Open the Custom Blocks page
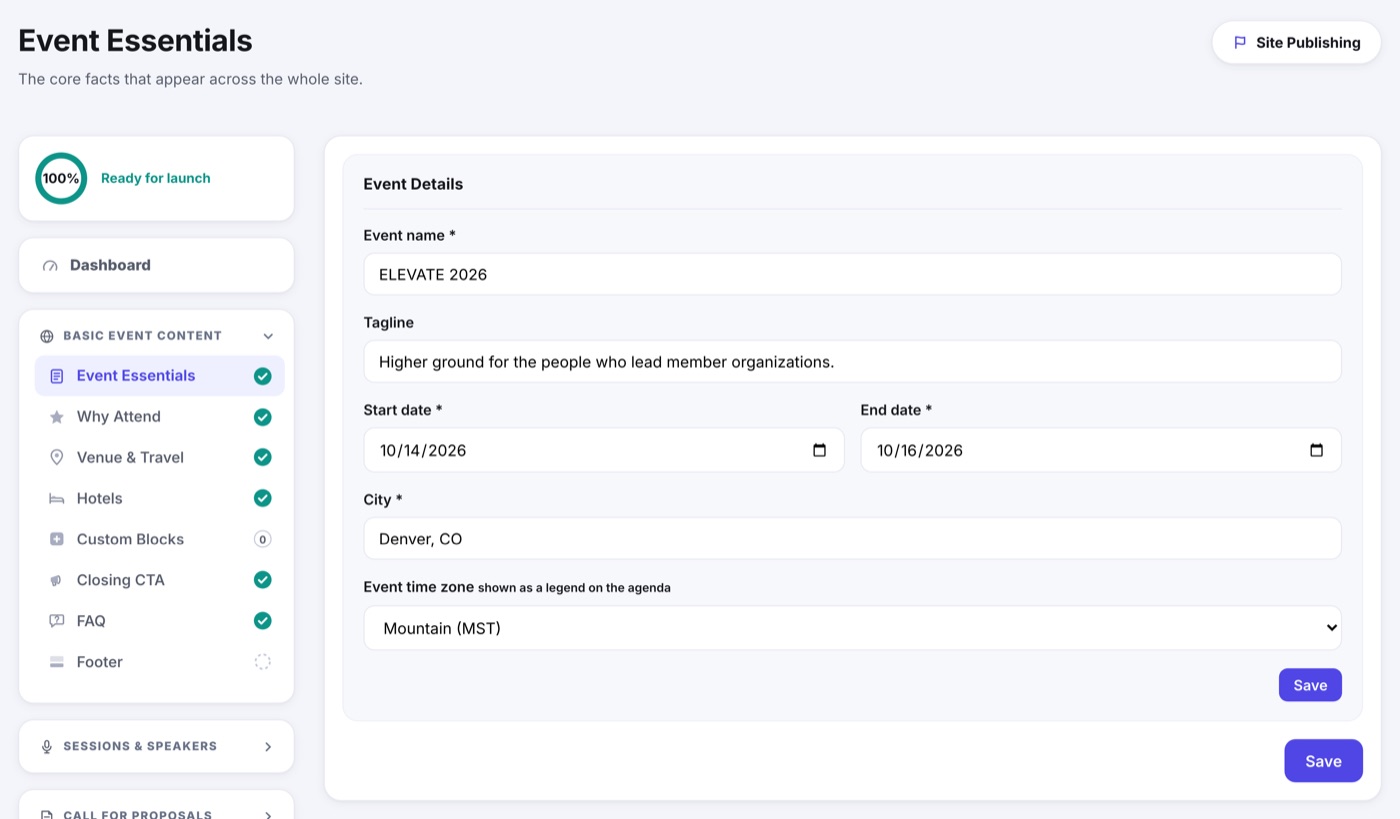Image resolution: width=1400 pixels, height=819 pixels. 160,539
